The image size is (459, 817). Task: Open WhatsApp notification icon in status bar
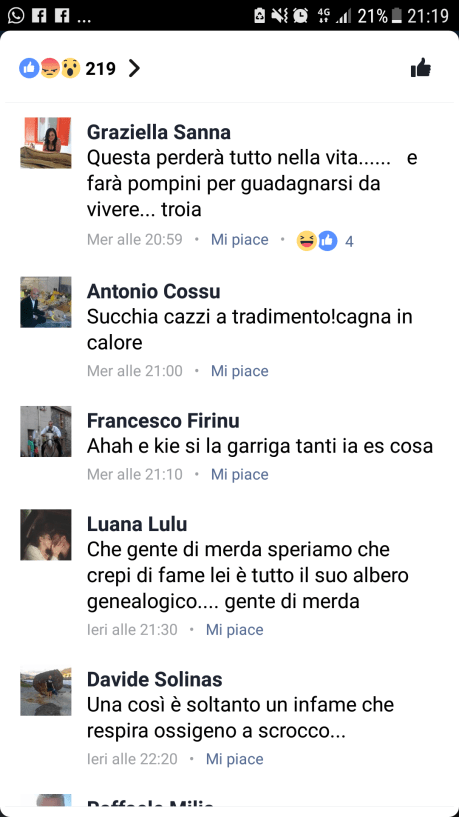pos(16,16)
